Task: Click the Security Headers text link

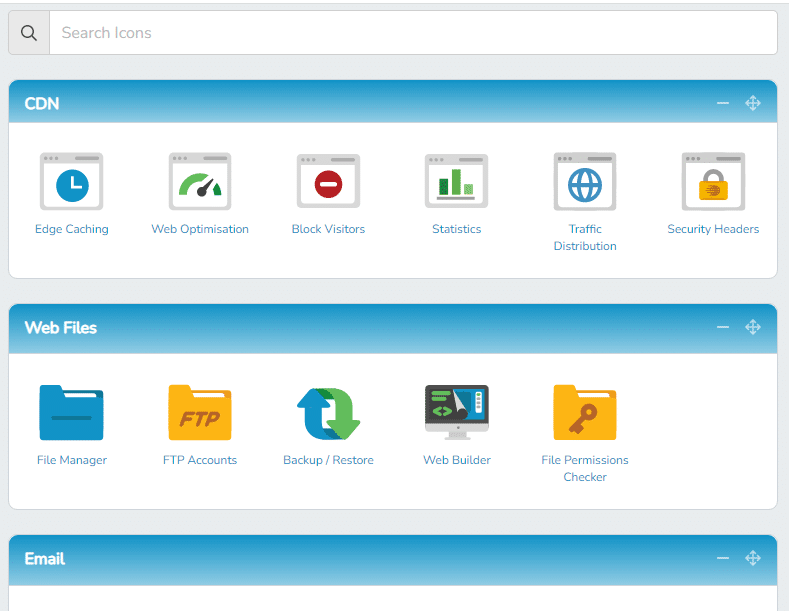Action: coord(713,229)
